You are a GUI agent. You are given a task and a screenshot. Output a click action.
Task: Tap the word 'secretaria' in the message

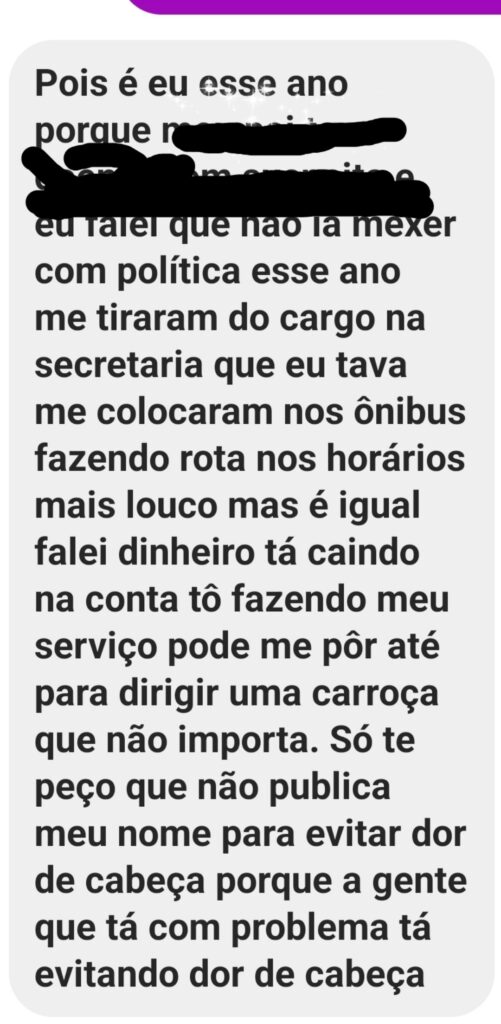[111, 366]
